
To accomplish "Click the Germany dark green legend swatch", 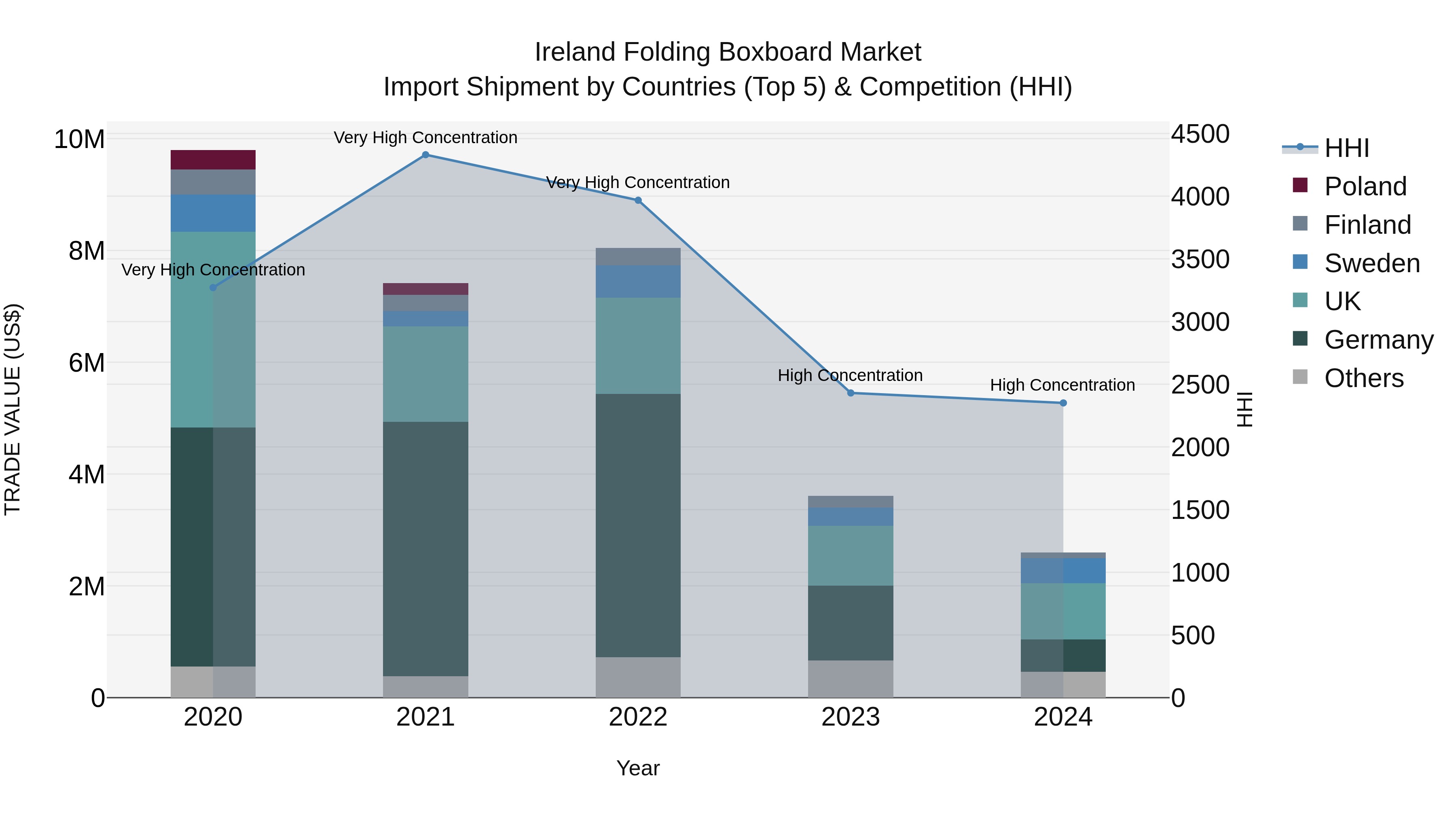I will [1300, 339].
